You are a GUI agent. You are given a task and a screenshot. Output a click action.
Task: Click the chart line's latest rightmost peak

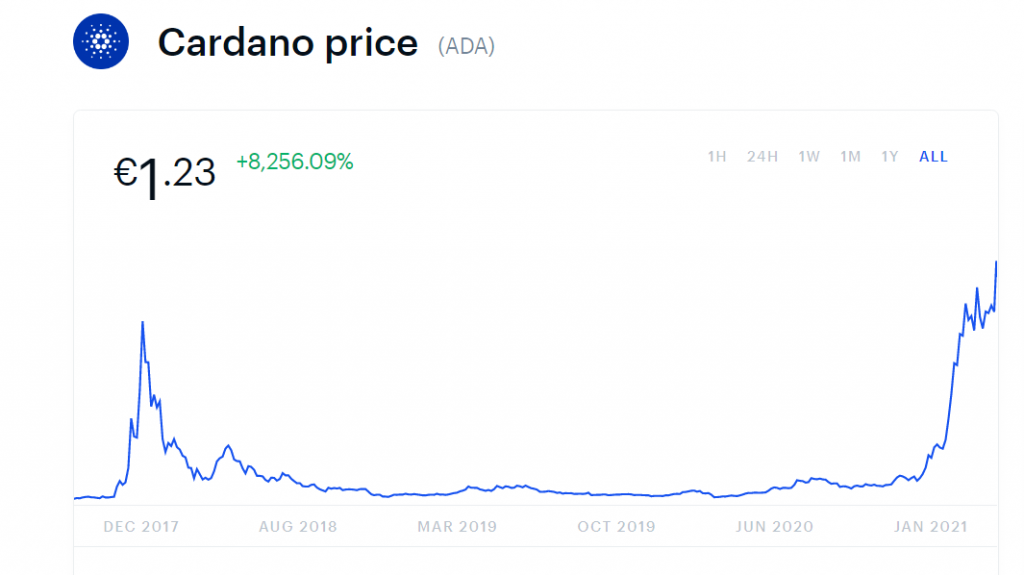click(x=996, y=262)
